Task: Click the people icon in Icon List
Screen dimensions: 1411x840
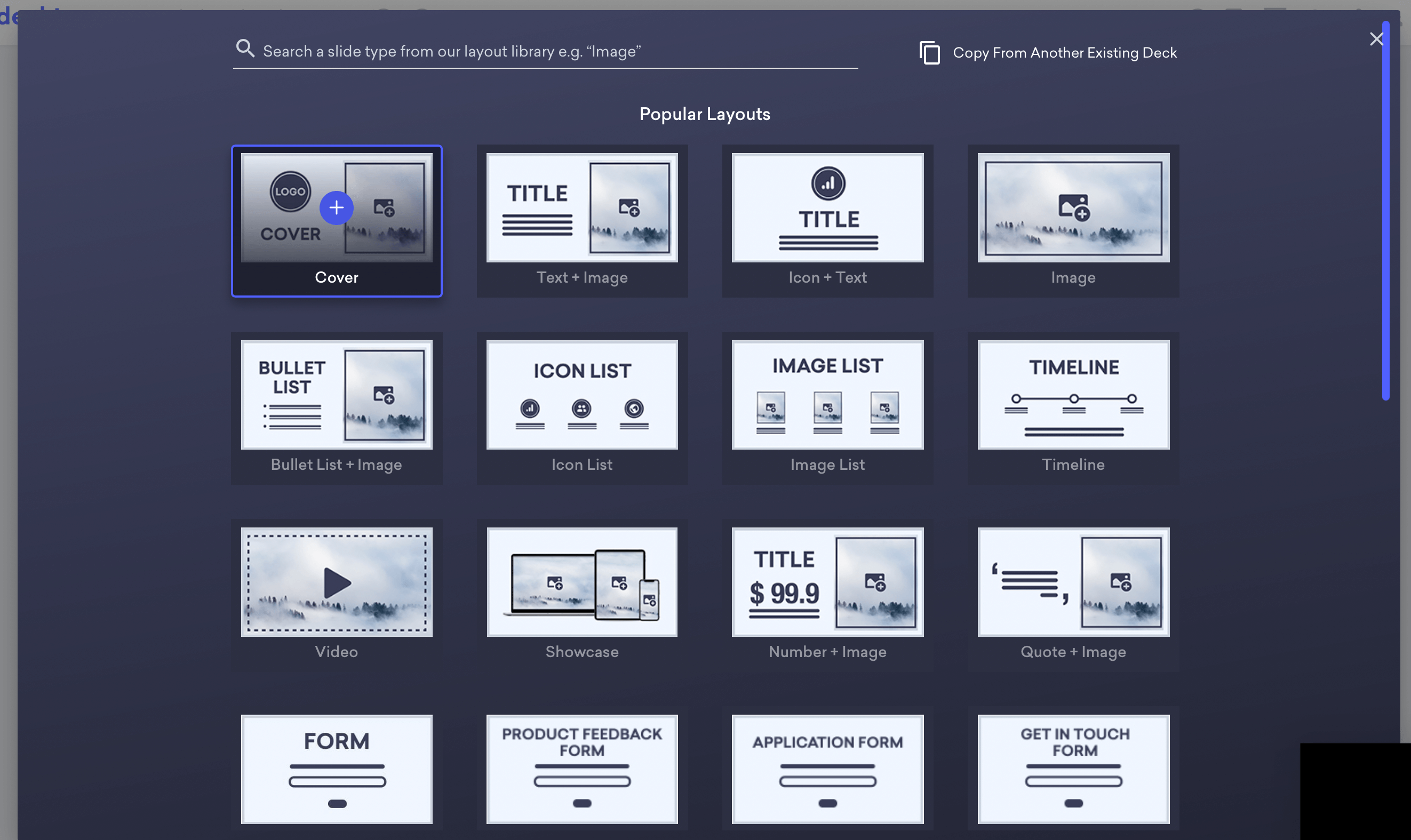Action: (x=581, y=408)
